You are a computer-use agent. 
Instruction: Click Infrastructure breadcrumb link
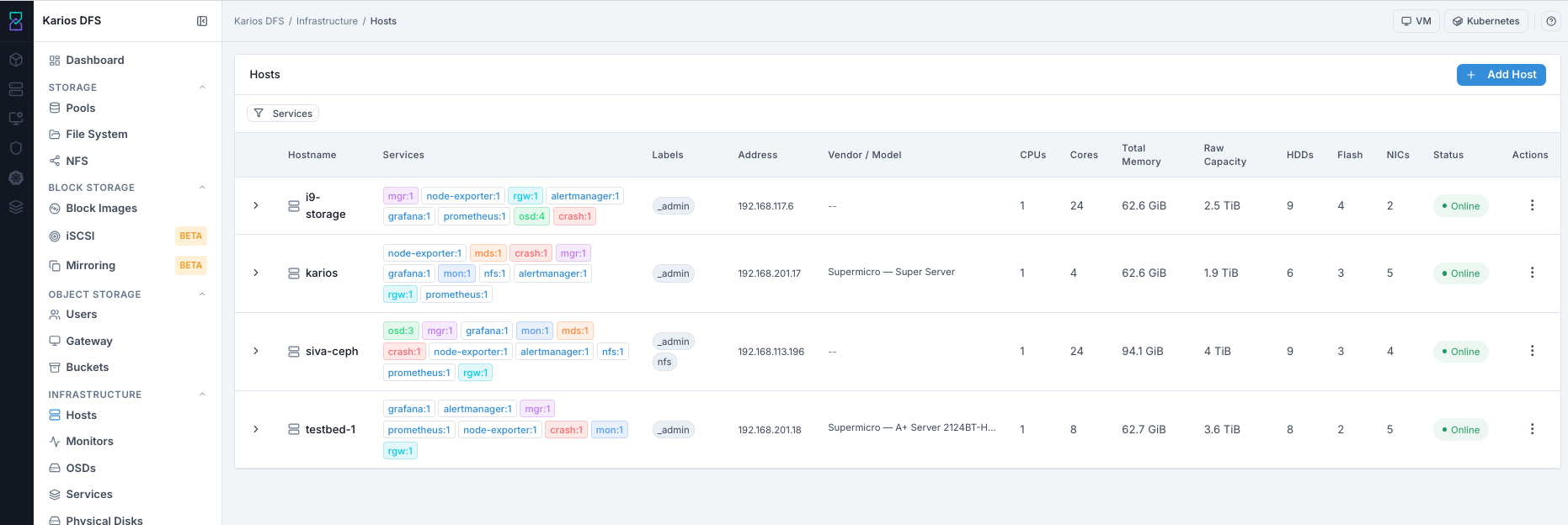click(x=327, y=21)
